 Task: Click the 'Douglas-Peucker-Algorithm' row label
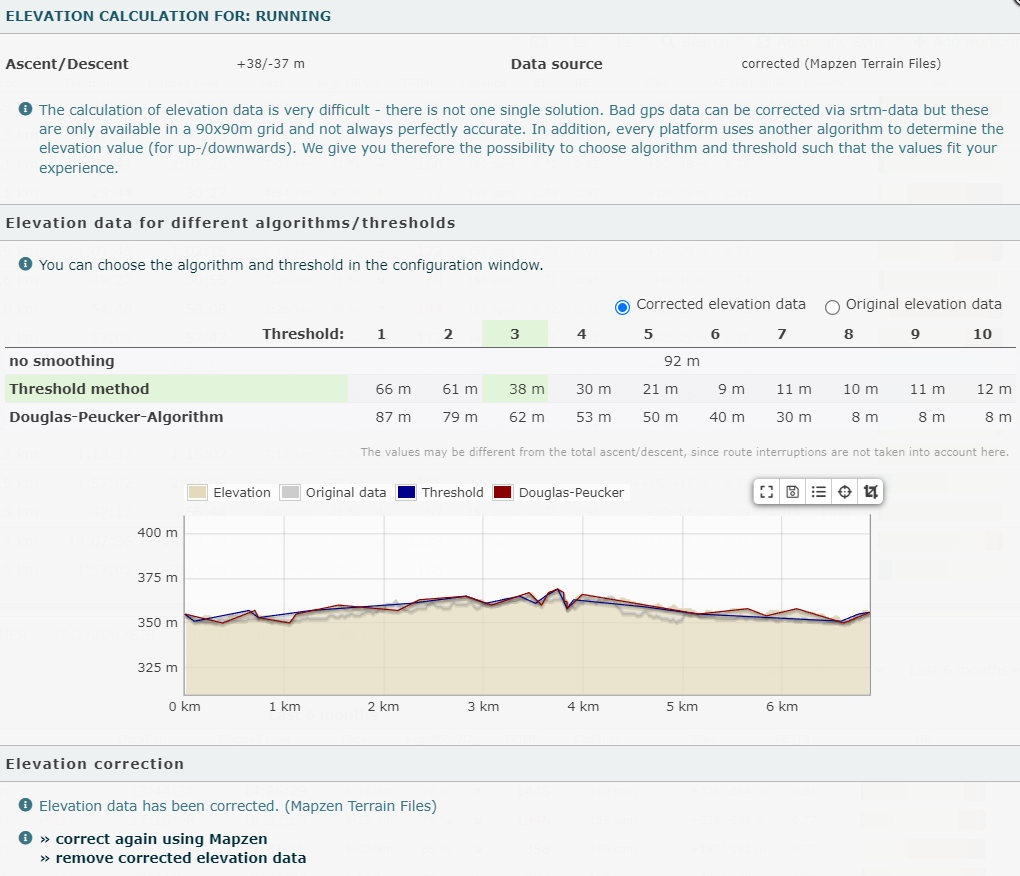pos(116,417)
